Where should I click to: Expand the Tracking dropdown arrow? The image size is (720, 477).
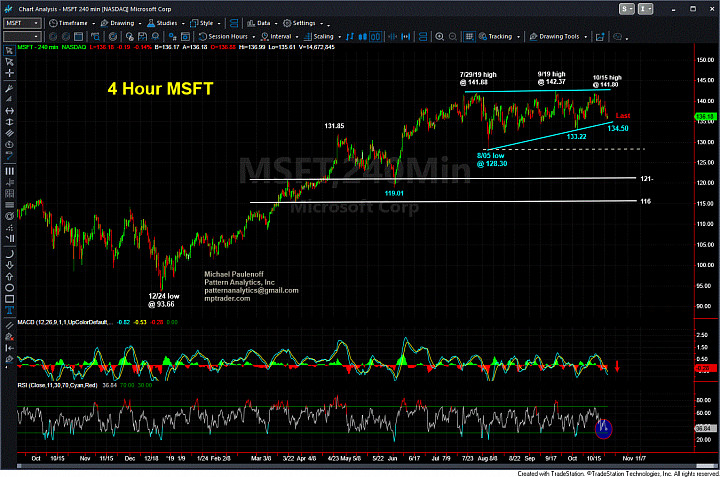(x=518, y=37)
